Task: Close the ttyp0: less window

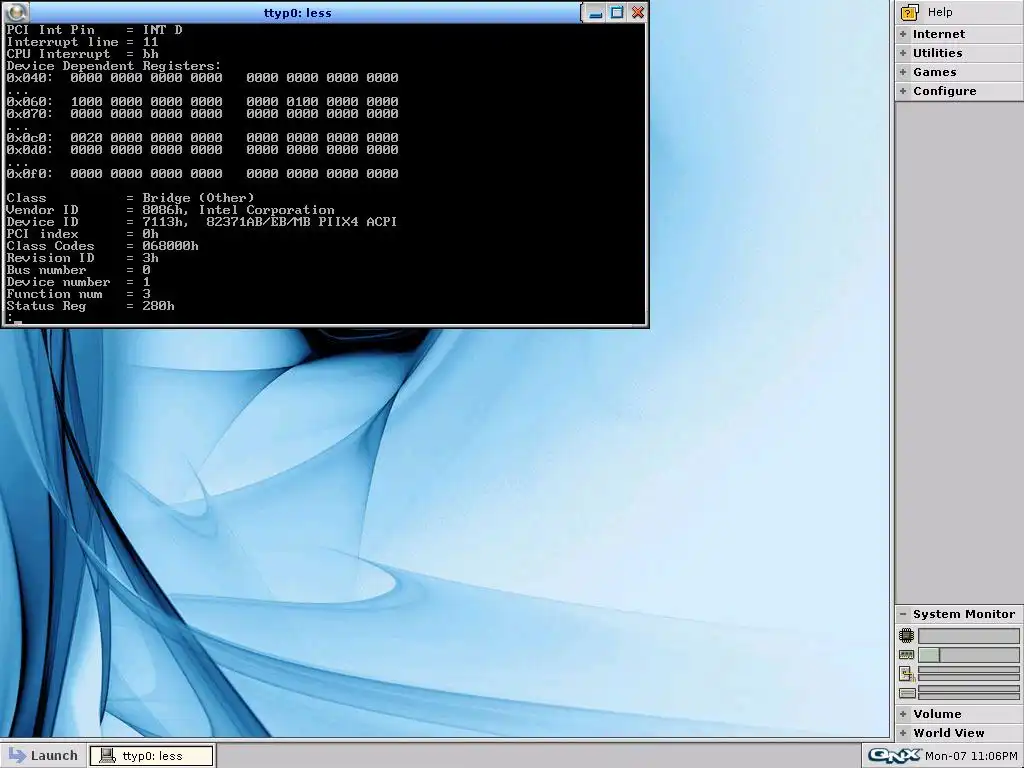Action: pos(638,12)
